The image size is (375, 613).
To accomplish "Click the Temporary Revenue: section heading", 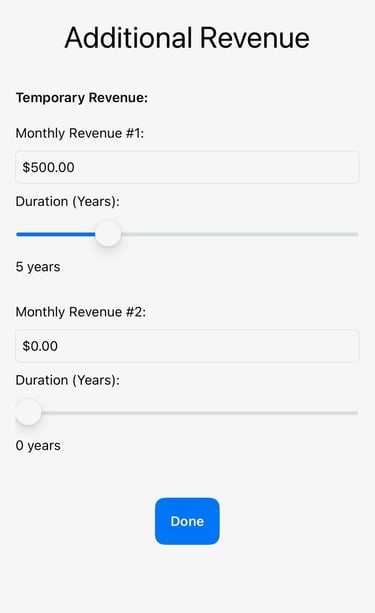I will (x=82, y=98).
